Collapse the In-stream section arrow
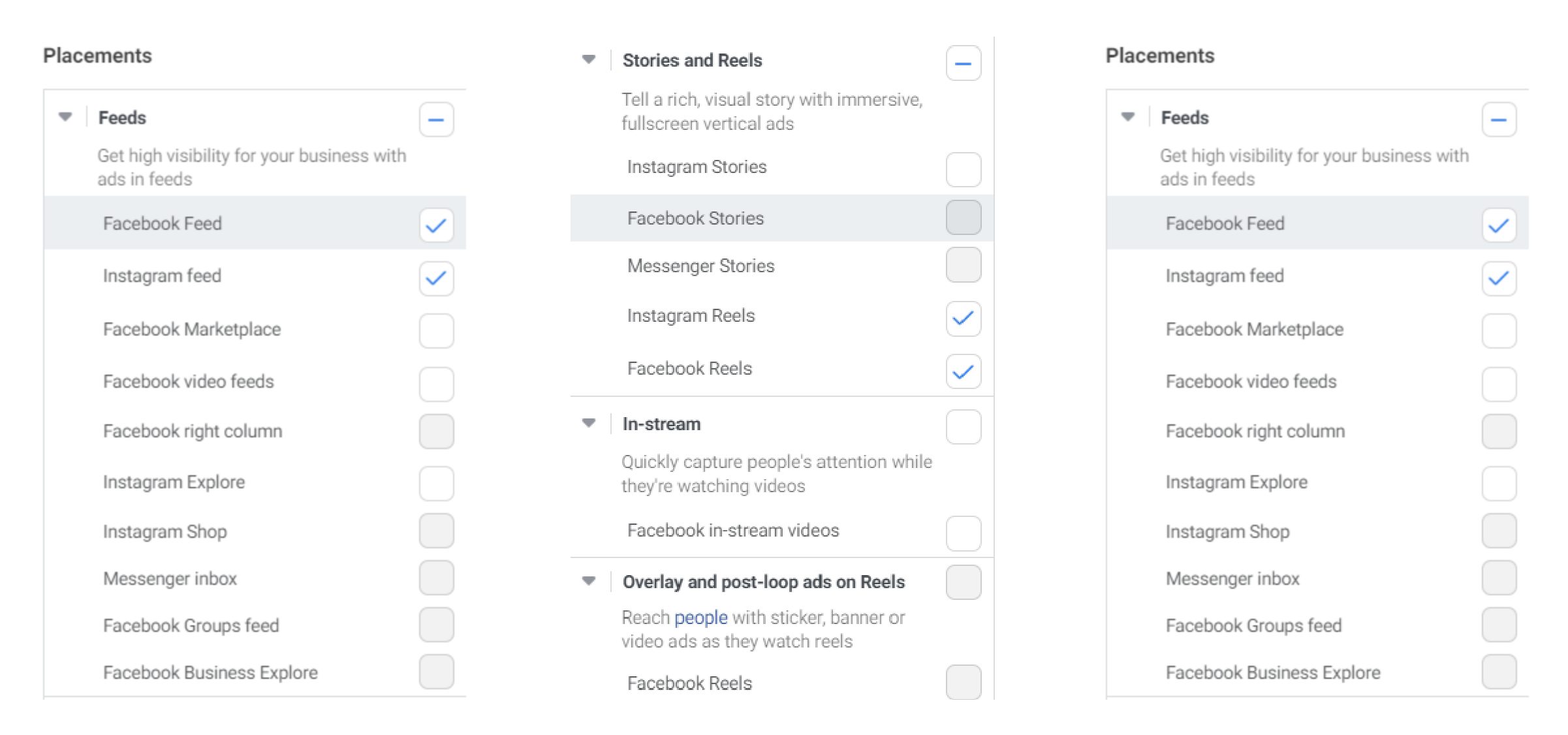 tap(589, 423)
